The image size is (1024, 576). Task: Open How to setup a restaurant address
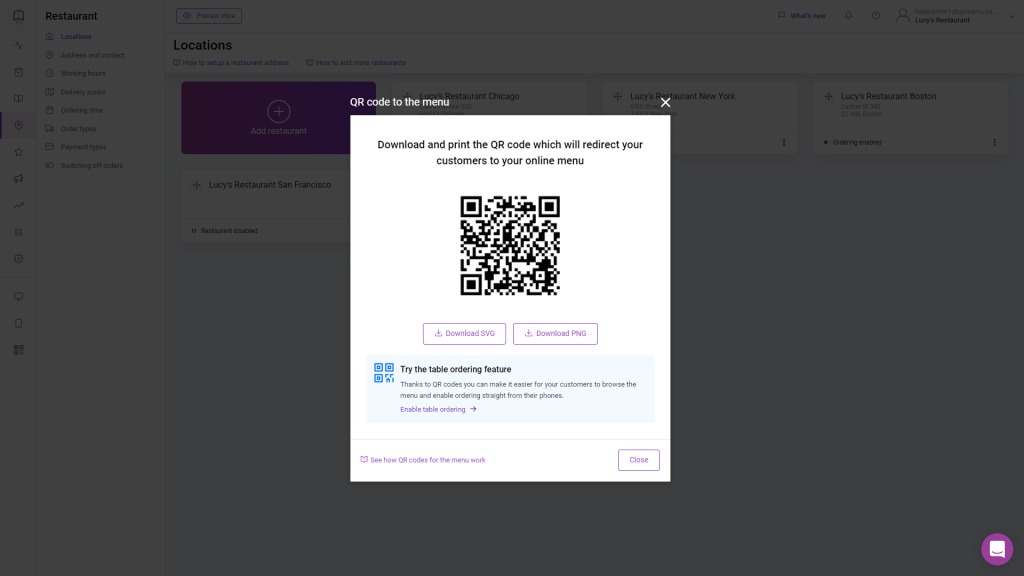pyautogui.click(x=231, y=63)
